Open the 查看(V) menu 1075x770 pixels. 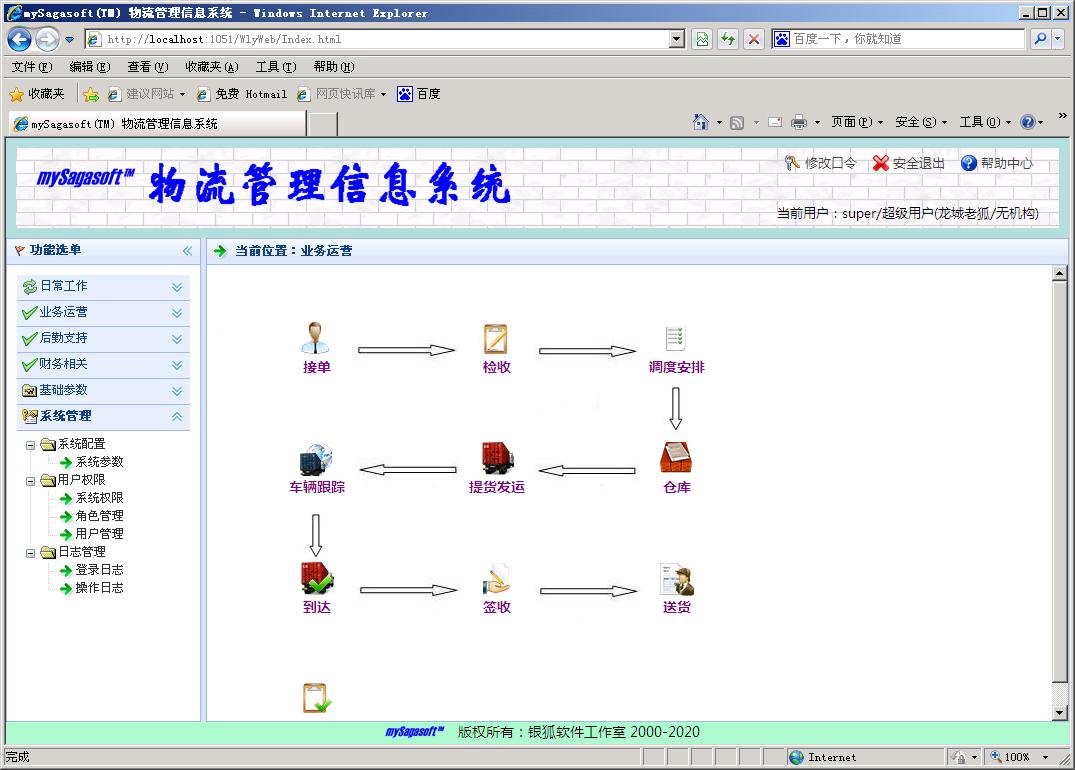pos(147,67)
